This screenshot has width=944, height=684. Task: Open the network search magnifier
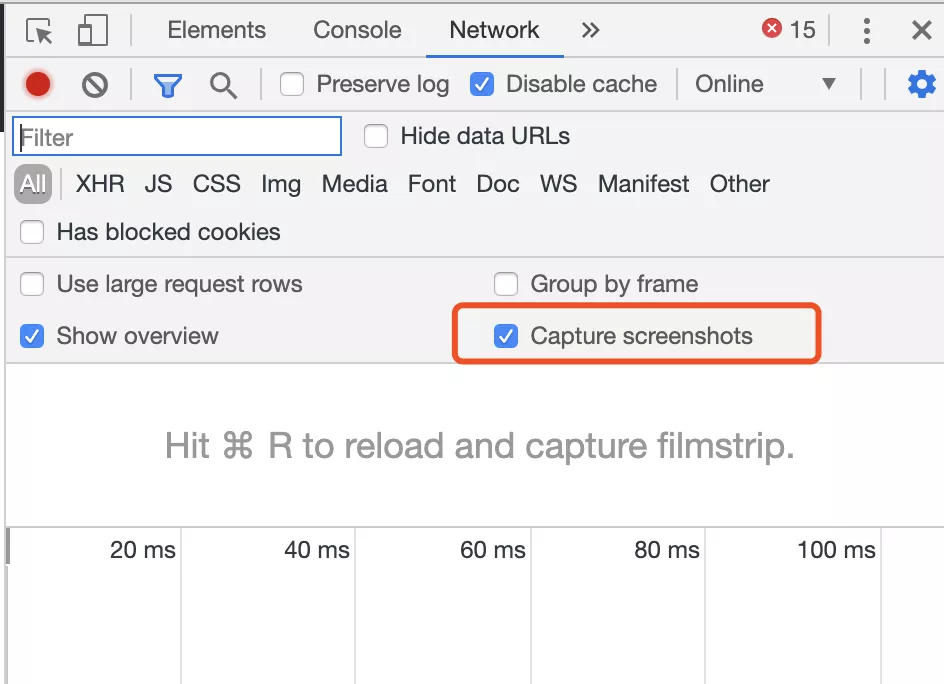[x=223, y=85]
